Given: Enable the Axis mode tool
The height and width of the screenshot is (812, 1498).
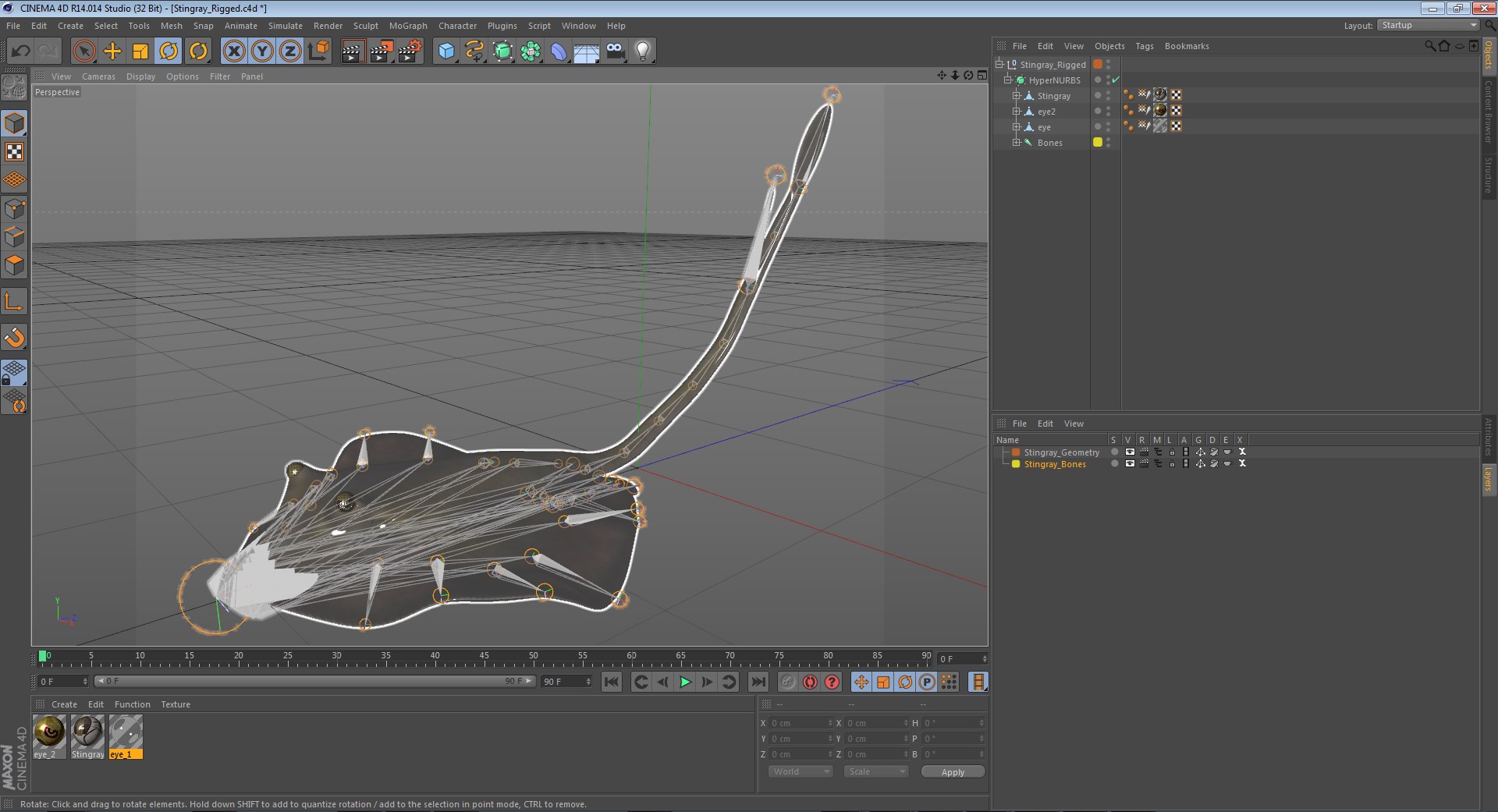Looking at the screenshot, I should click(14, 302).
